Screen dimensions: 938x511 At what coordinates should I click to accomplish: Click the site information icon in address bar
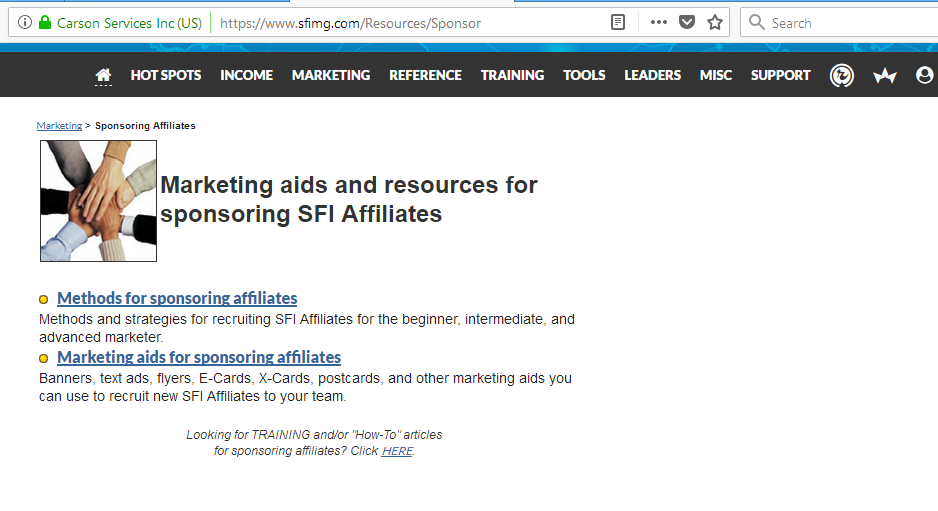pyautogui.click(x=25, y=23)
